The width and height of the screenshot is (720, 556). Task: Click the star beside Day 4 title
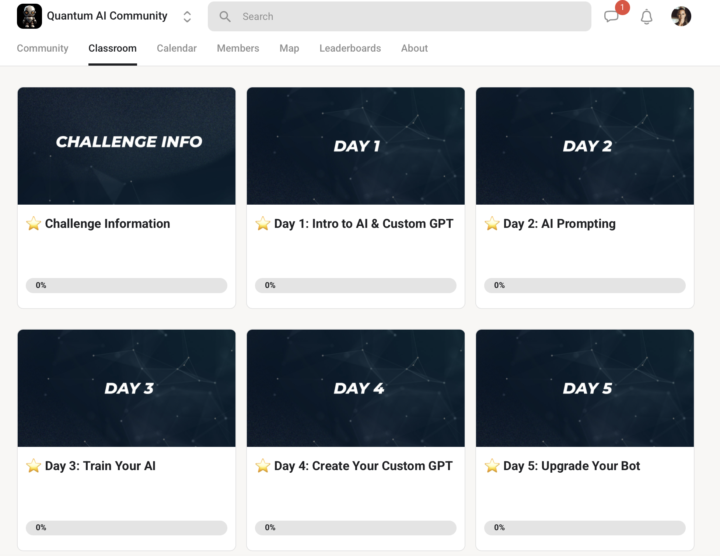[263, 466]
